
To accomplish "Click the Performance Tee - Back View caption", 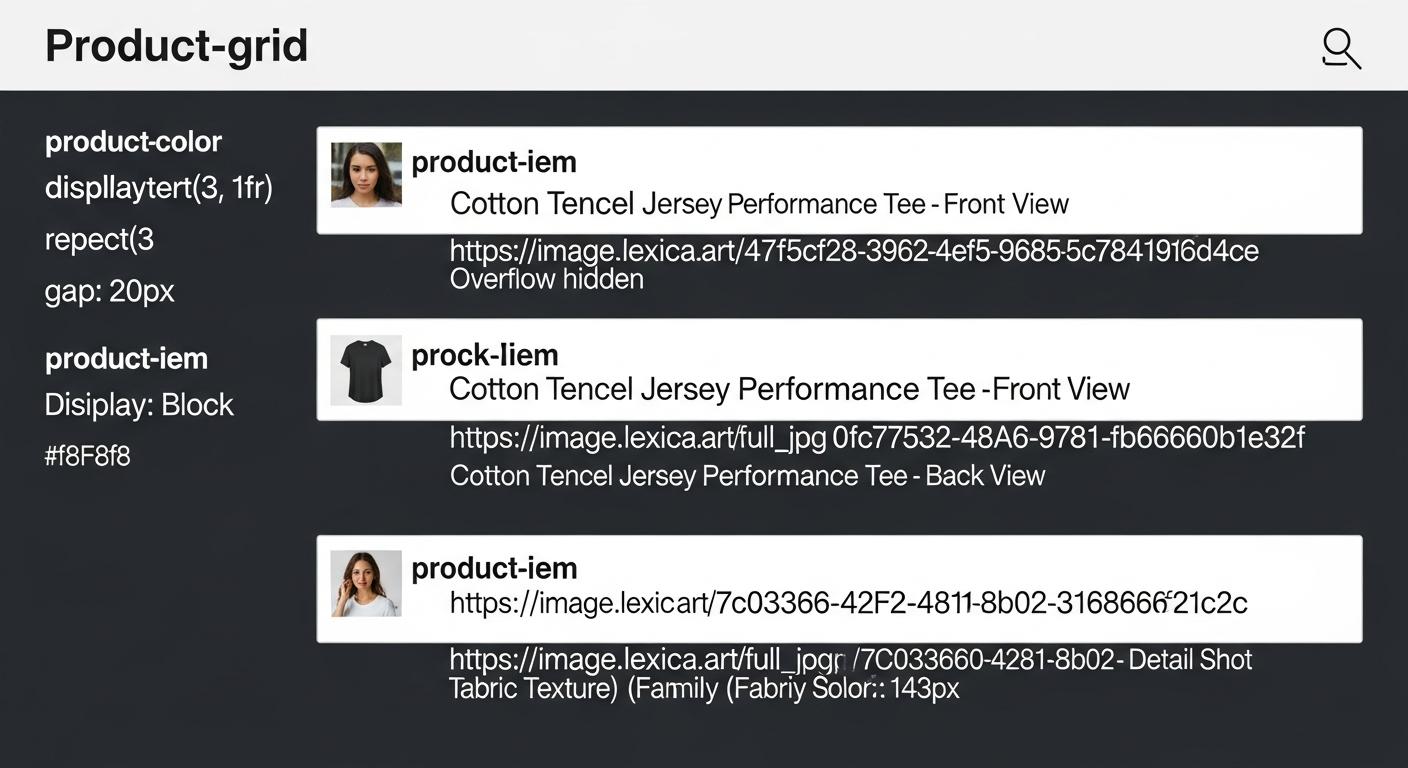I will [x=747, y=476].
